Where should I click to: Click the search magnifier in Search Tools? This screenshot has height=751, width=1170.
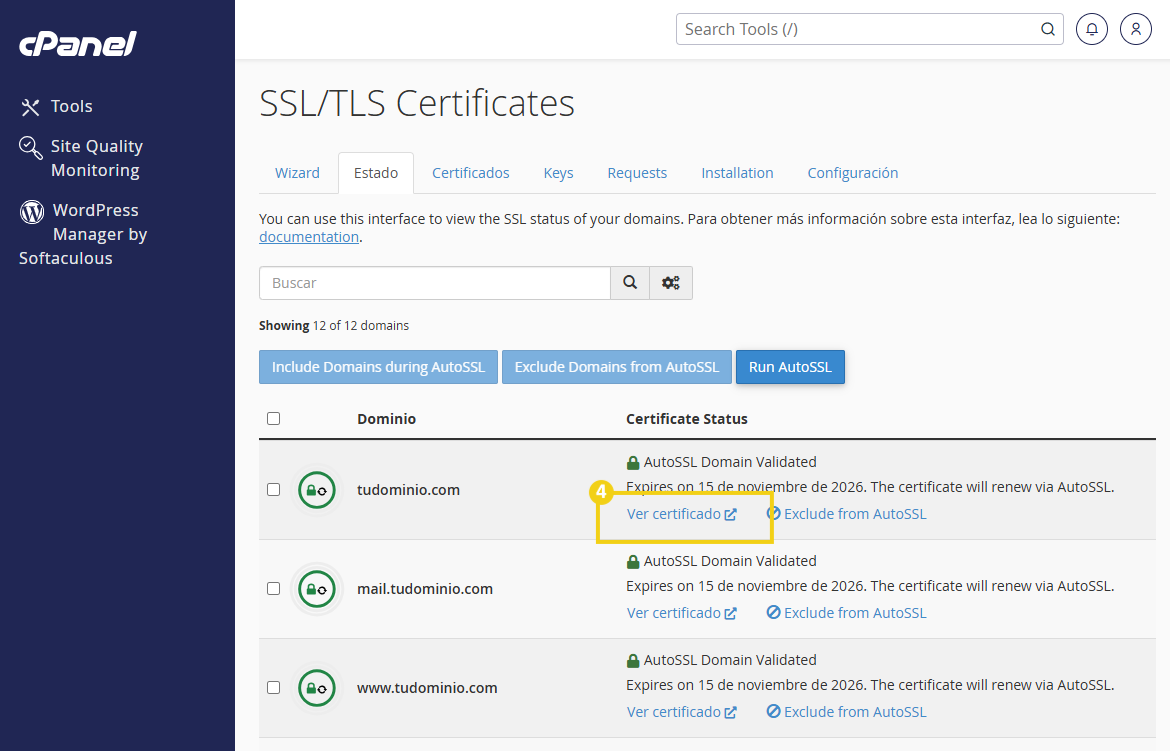pos(1048,29)
